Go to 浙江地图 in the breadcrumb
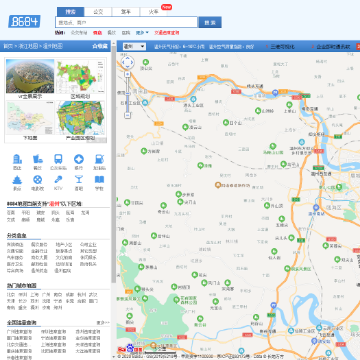 click(x=28, y=46)
